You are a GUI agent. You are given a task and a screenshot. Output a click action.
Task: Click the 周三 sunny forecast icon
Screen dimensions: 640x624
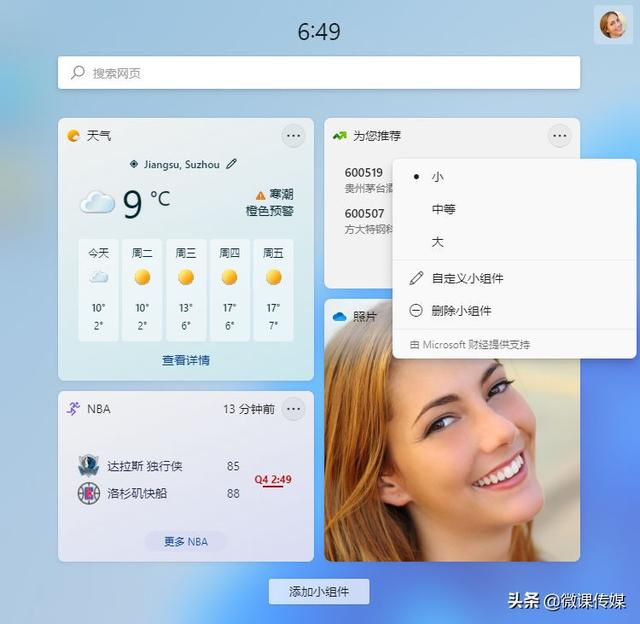186,277
